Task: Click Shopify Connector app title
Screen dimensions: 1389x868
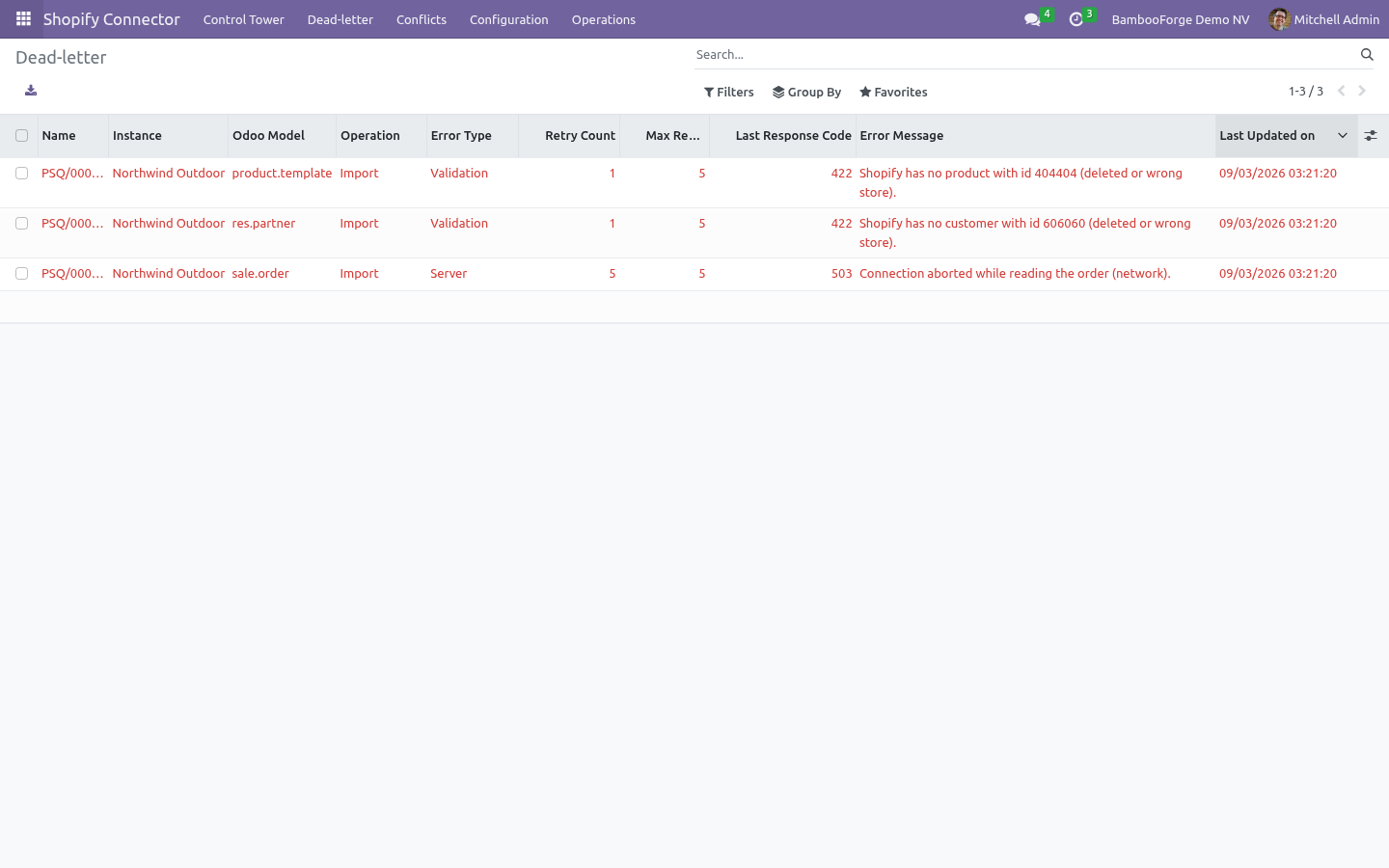Action: coord(112,19)
